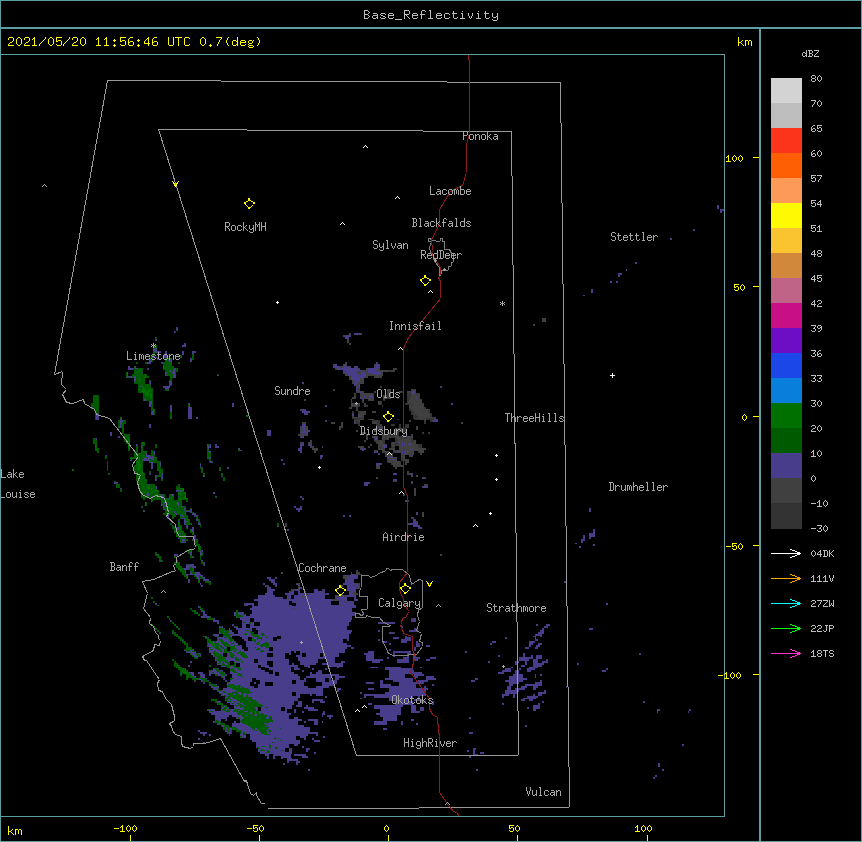Select the slate purple 10 dBZ swatch

[x=786, y=466]
